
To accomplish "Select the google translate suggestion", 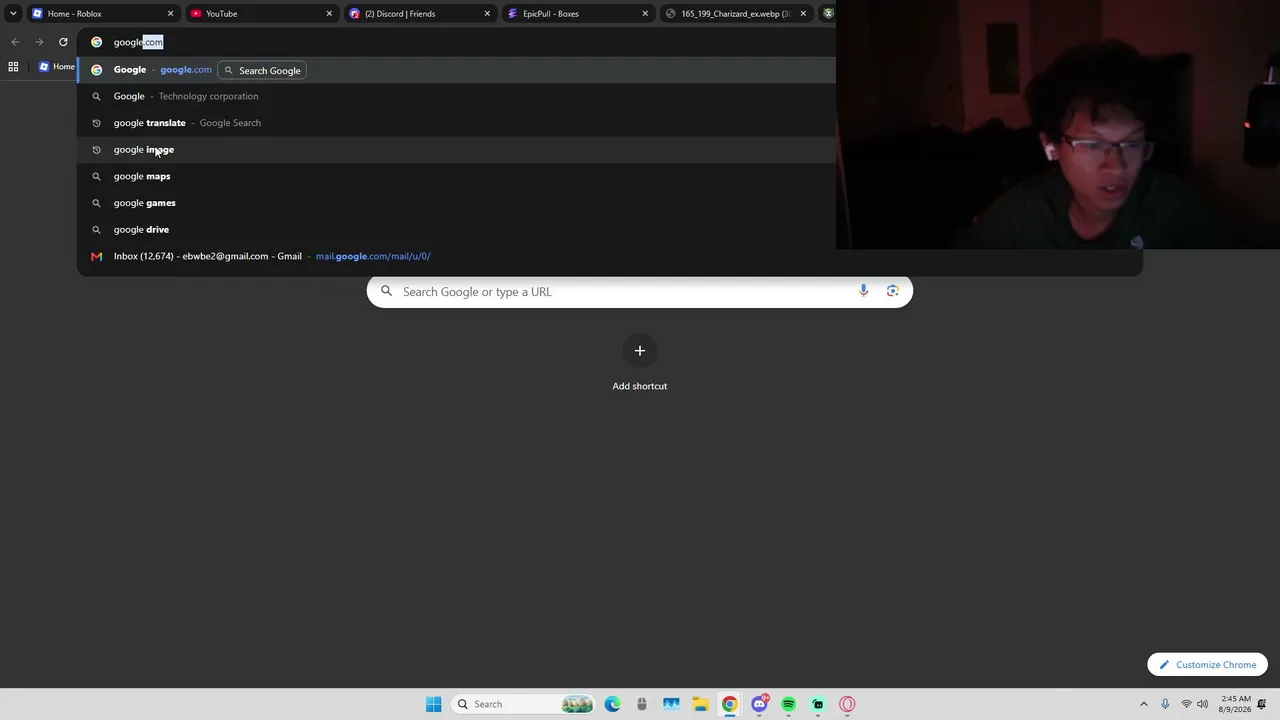I will tap(456, 123).
